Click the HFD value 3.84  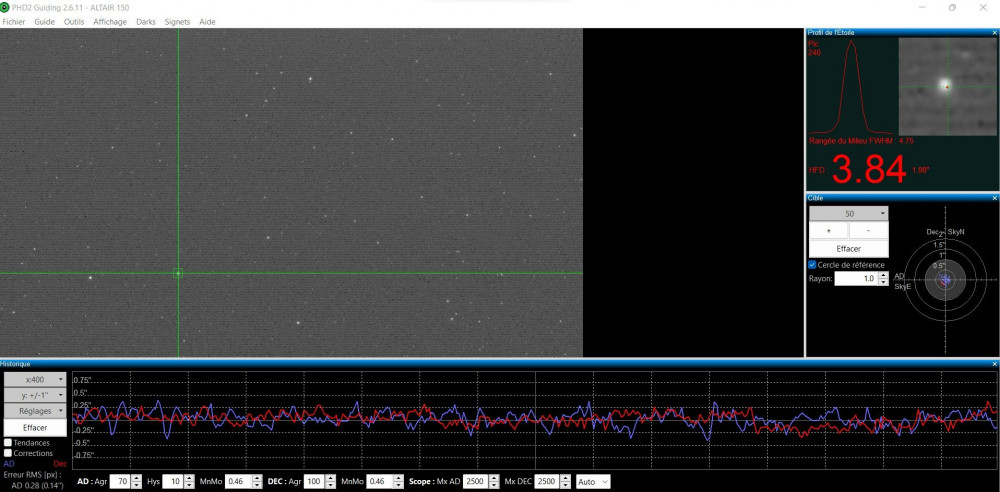pyautogui.click(x=869, y=170)
